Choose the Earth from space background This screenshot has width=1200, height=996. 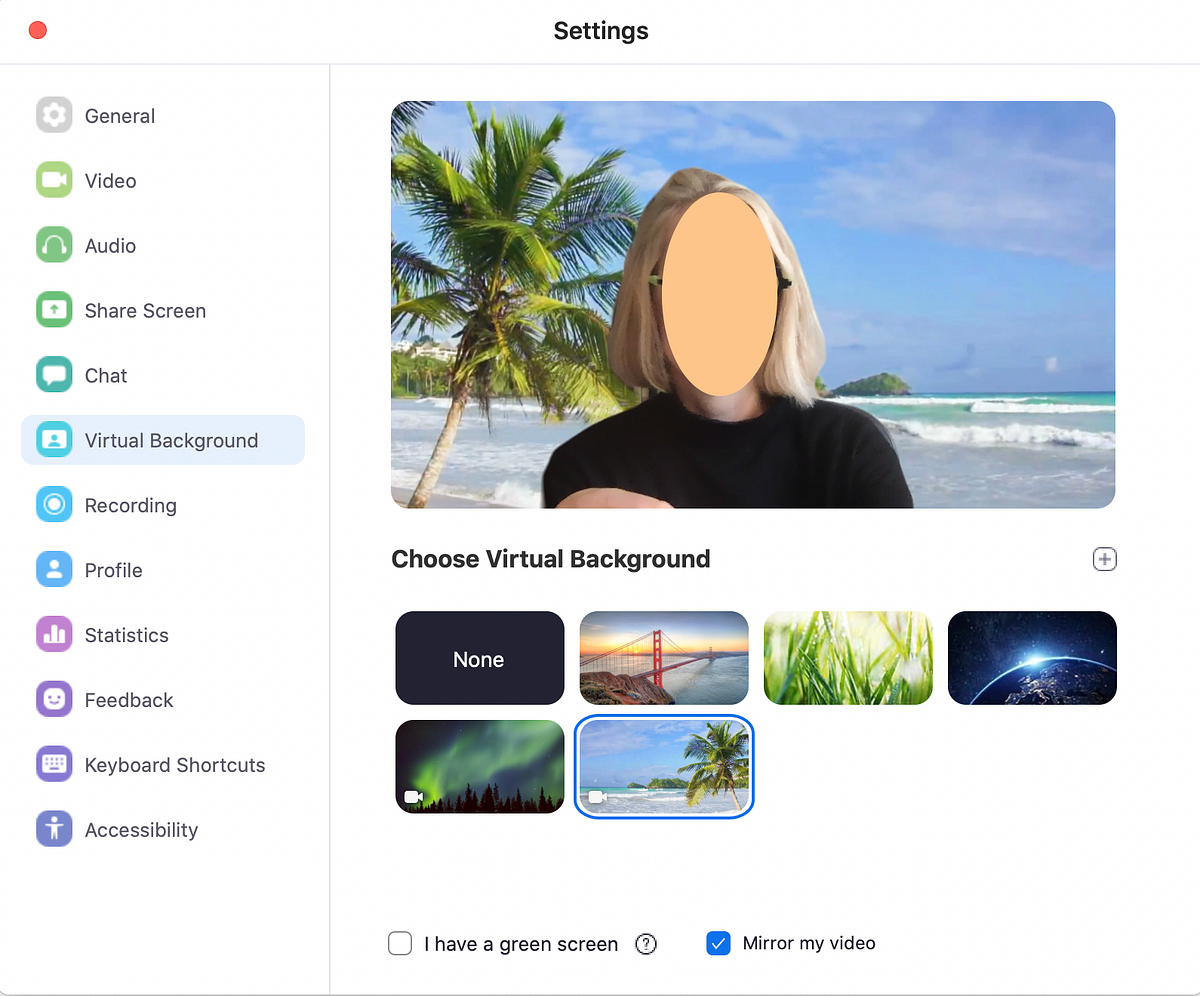(1032, 658)
